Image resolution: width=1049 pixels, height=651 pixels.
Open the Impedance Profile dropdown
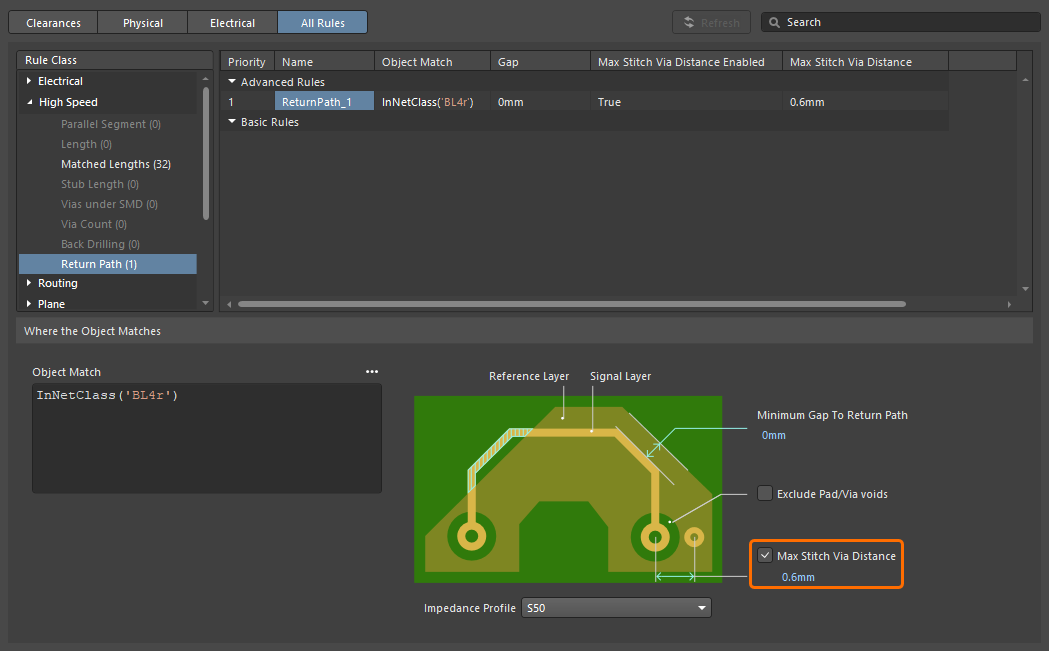(616, 608)
